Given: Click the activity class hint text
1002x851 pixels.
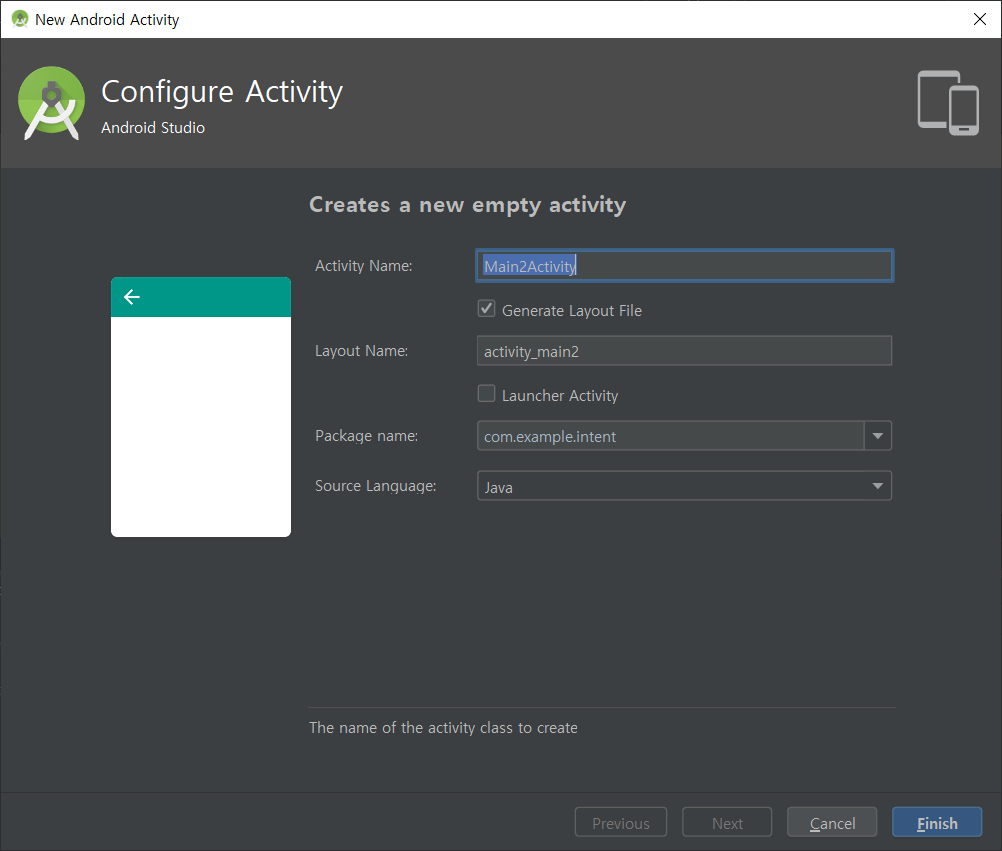Looking at the screenshot, I should coord(443,728).
